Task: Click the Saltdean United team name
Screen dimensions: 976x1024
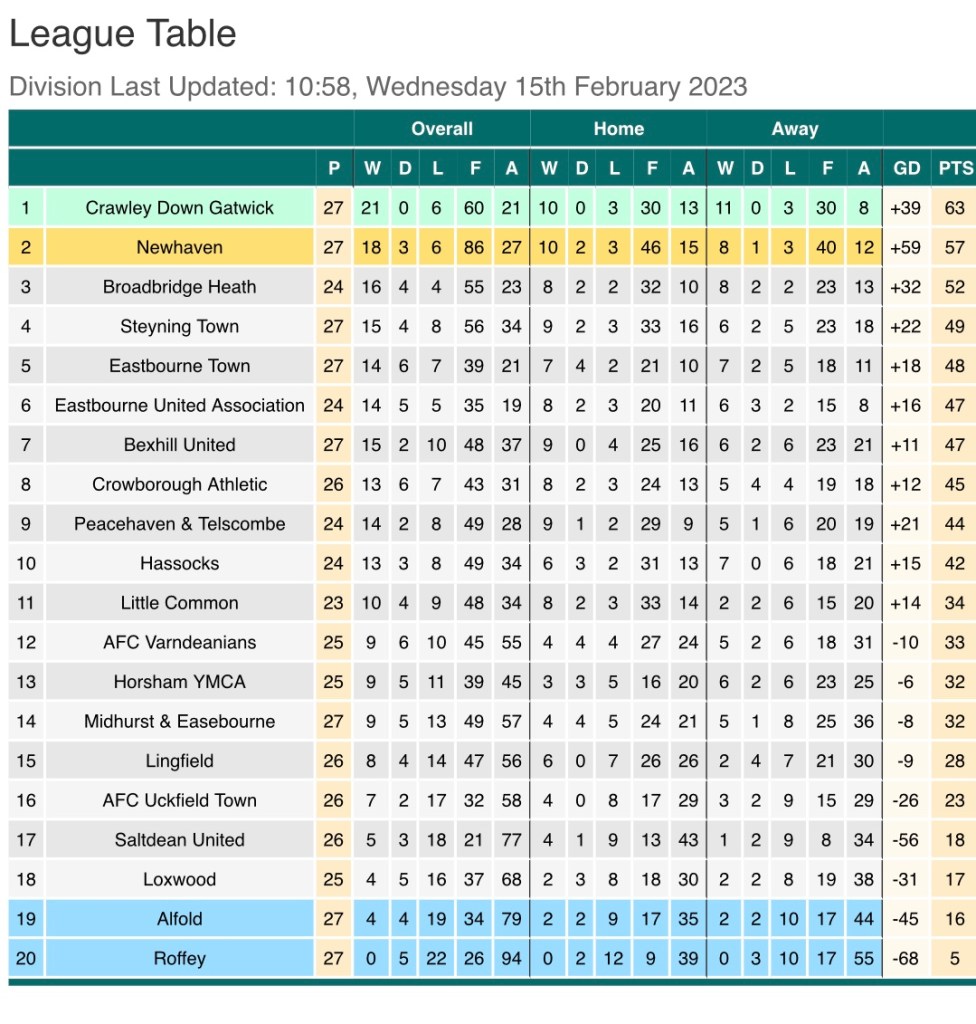Action: (180, 840)
